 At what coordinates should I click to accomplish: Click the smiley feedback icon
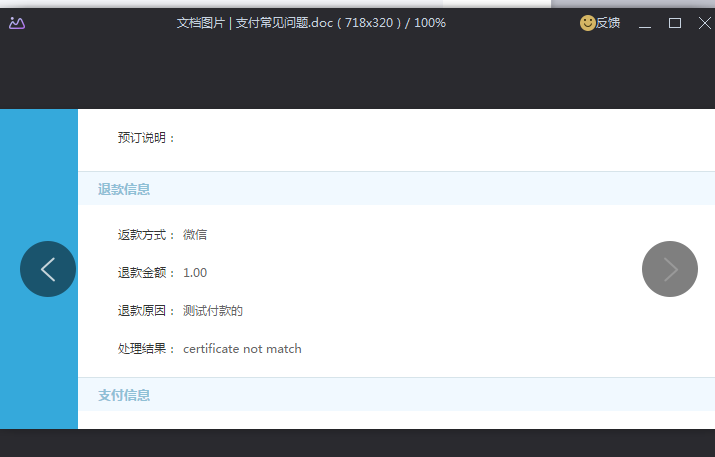tap(587, 23)
